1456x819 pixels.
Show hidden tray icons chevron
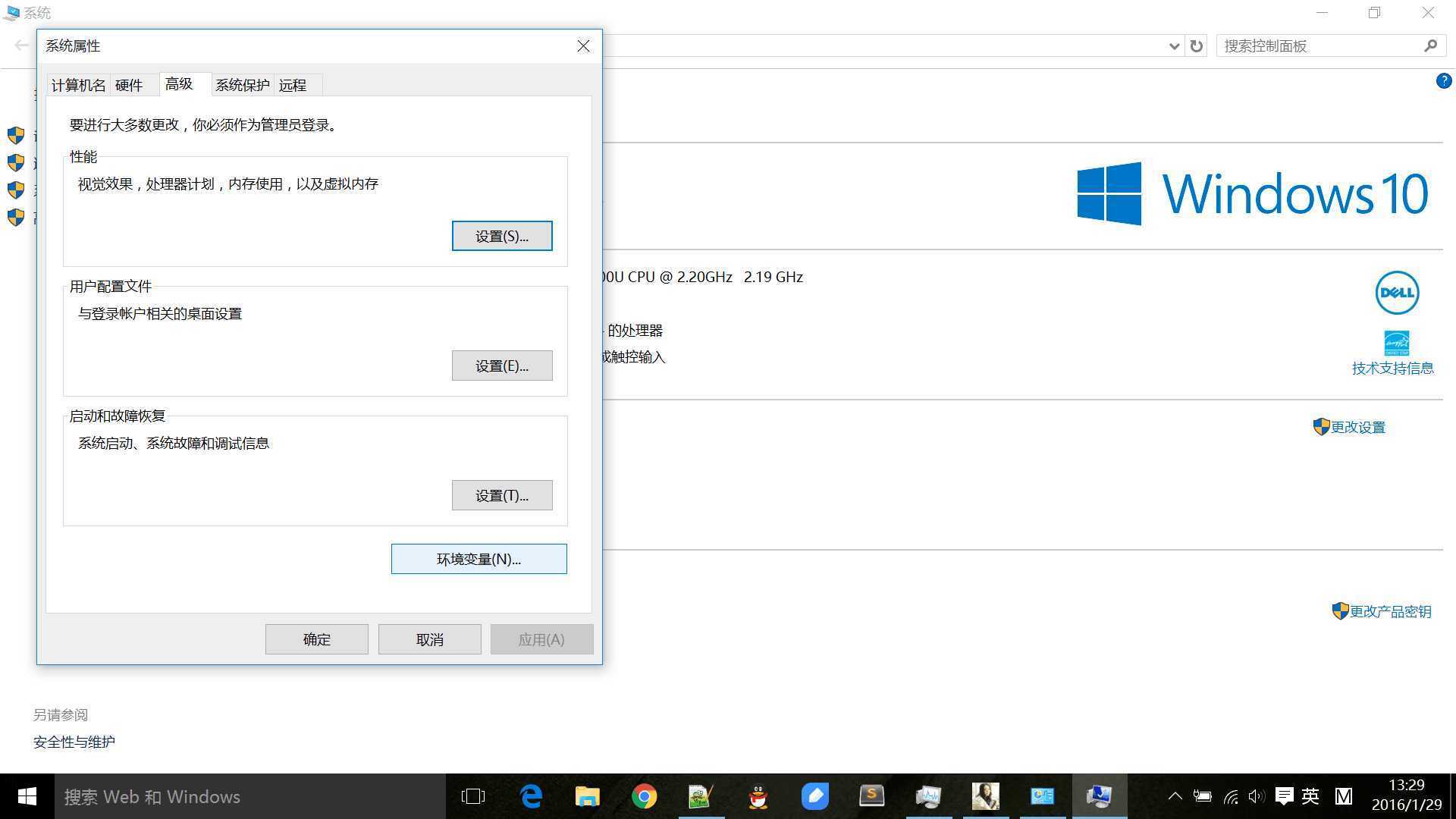point(1175,796)
